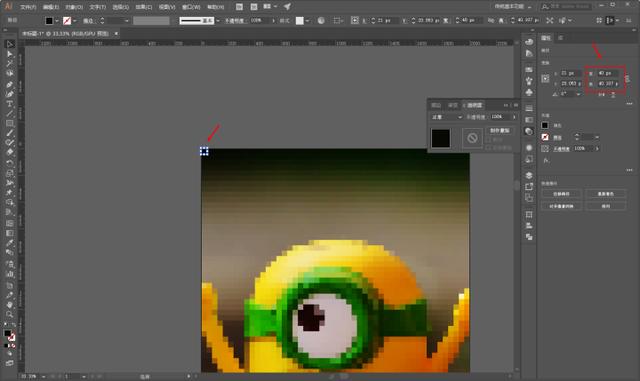Toggle the Invert Mask checkbox

click(x=489, y=147)
